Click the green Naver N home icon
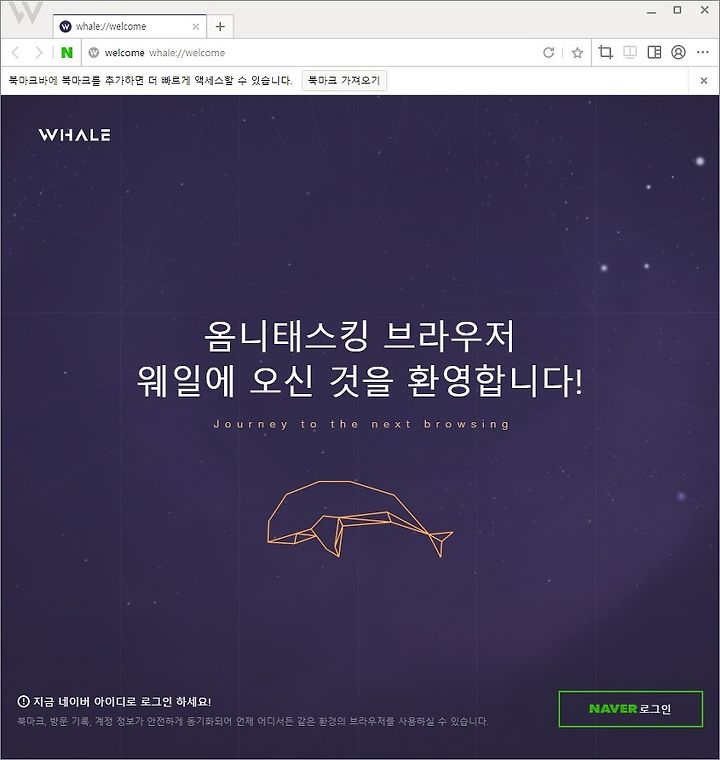 coord(67,52)
